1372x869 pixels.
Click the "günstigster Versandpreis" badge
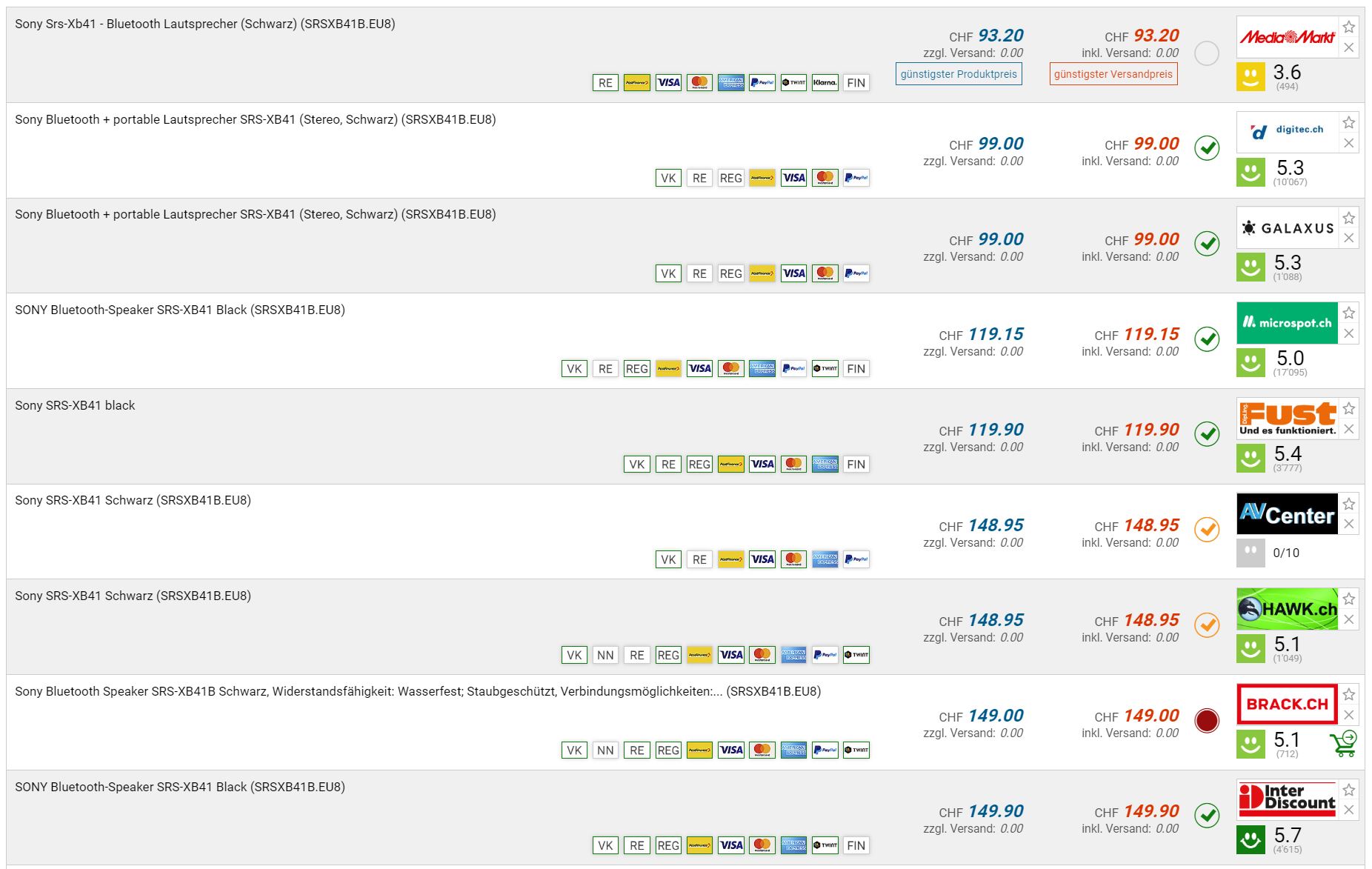pyautogui.click(x=1113, y=74)
